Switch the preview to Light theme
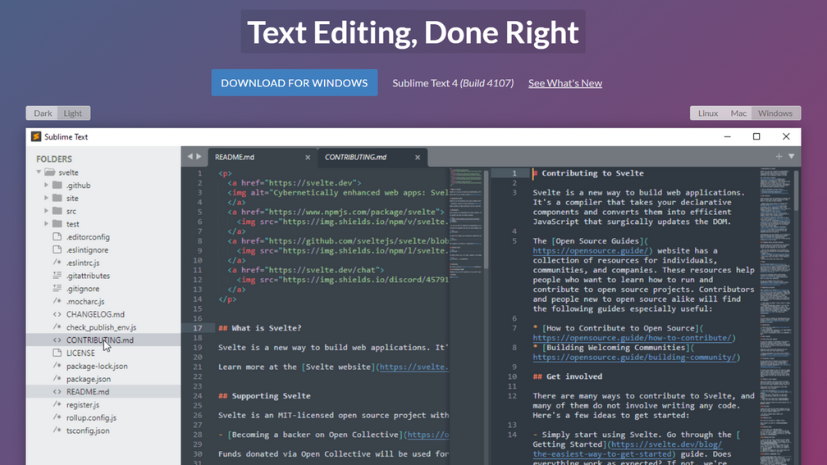 (73, 114)
